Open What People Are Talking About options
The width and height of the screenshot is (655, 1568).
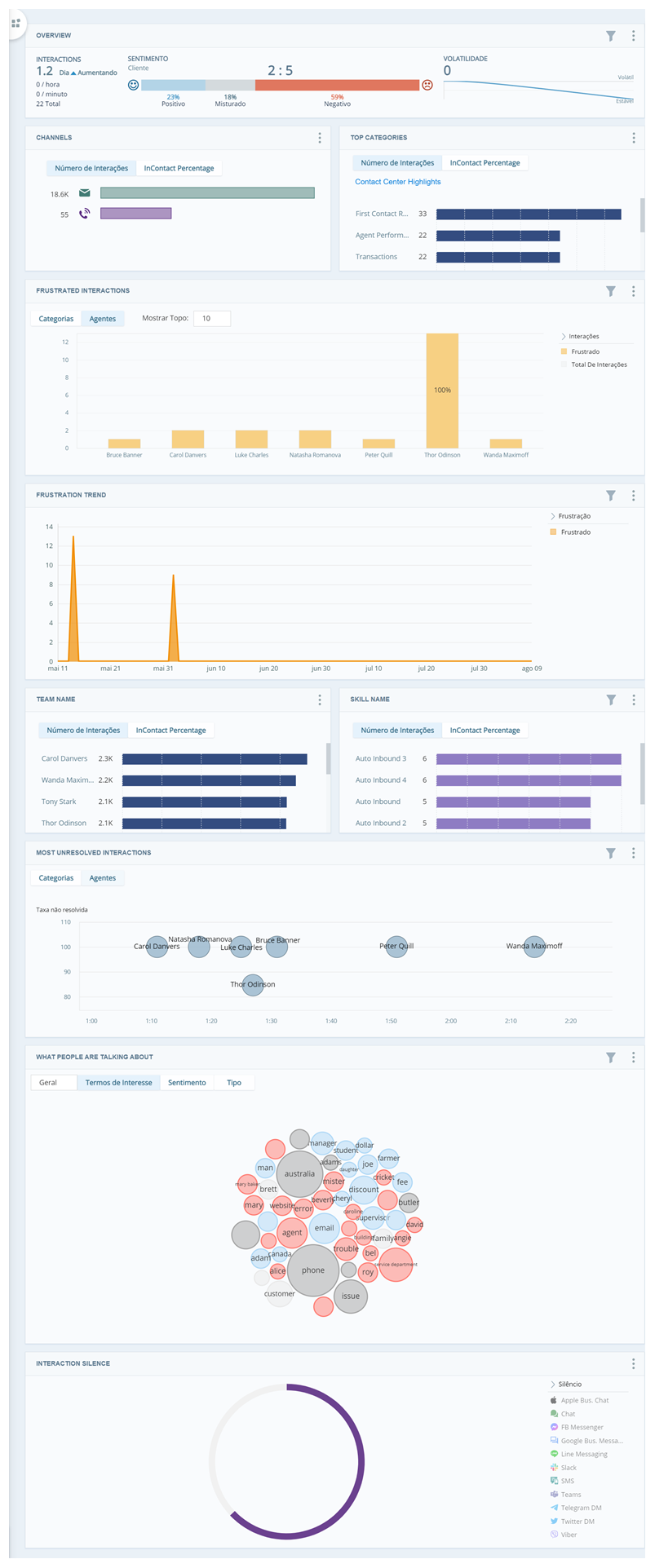coord(634,1058)
